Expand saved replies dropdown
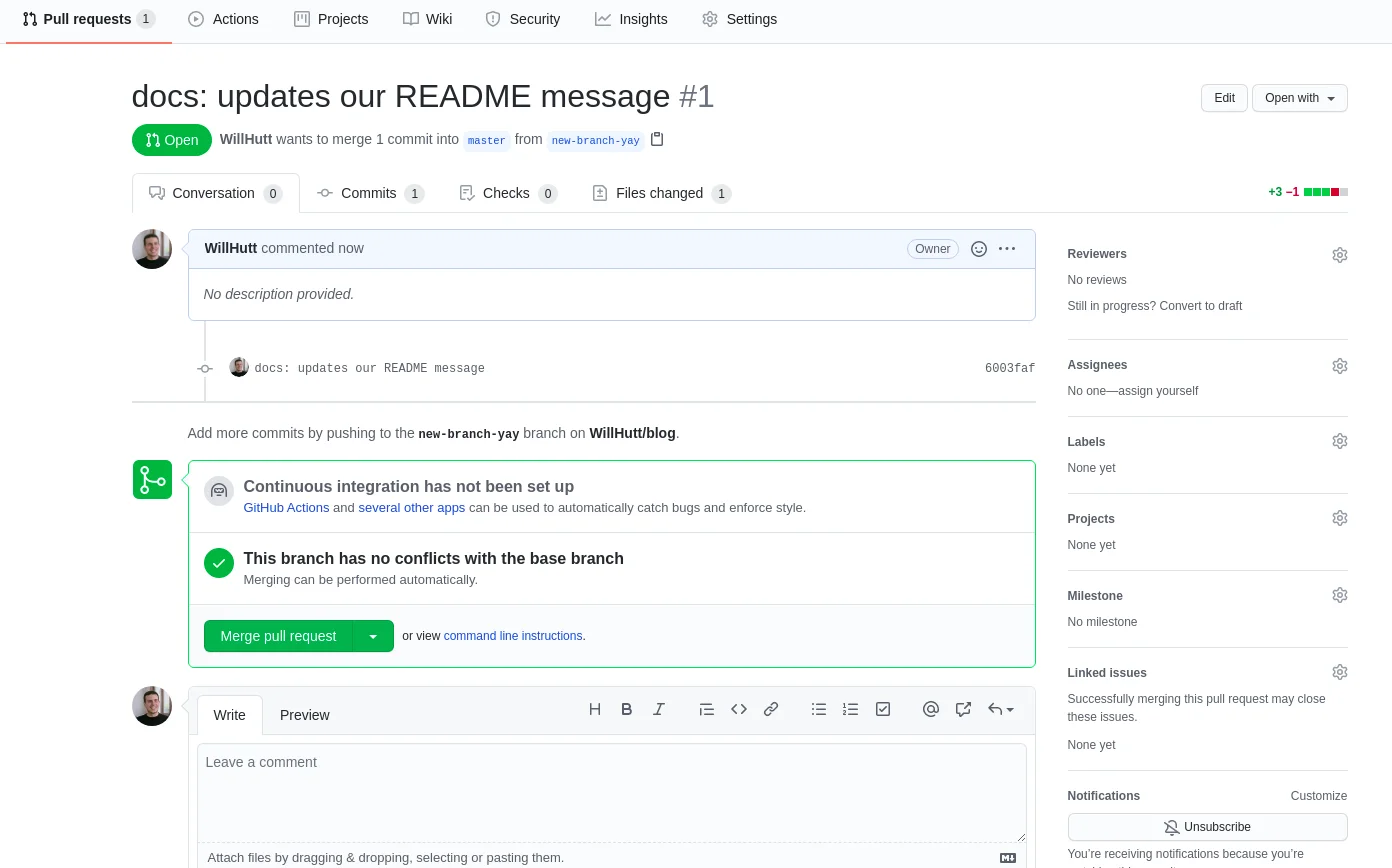 [1001, 709]
